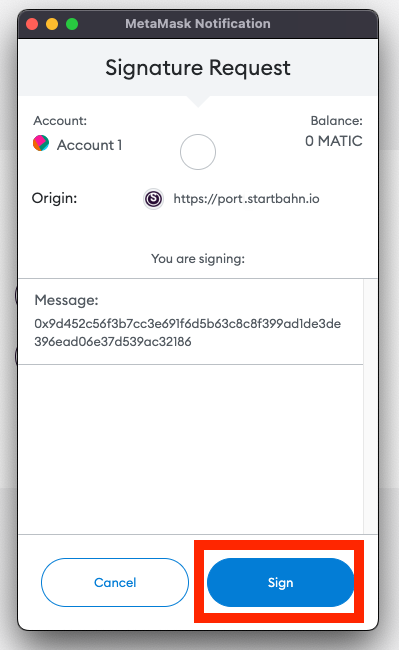This screenshot has width=399, height=650.
Task: Click the Account 1 name label
Action: [x=89, y=145]
